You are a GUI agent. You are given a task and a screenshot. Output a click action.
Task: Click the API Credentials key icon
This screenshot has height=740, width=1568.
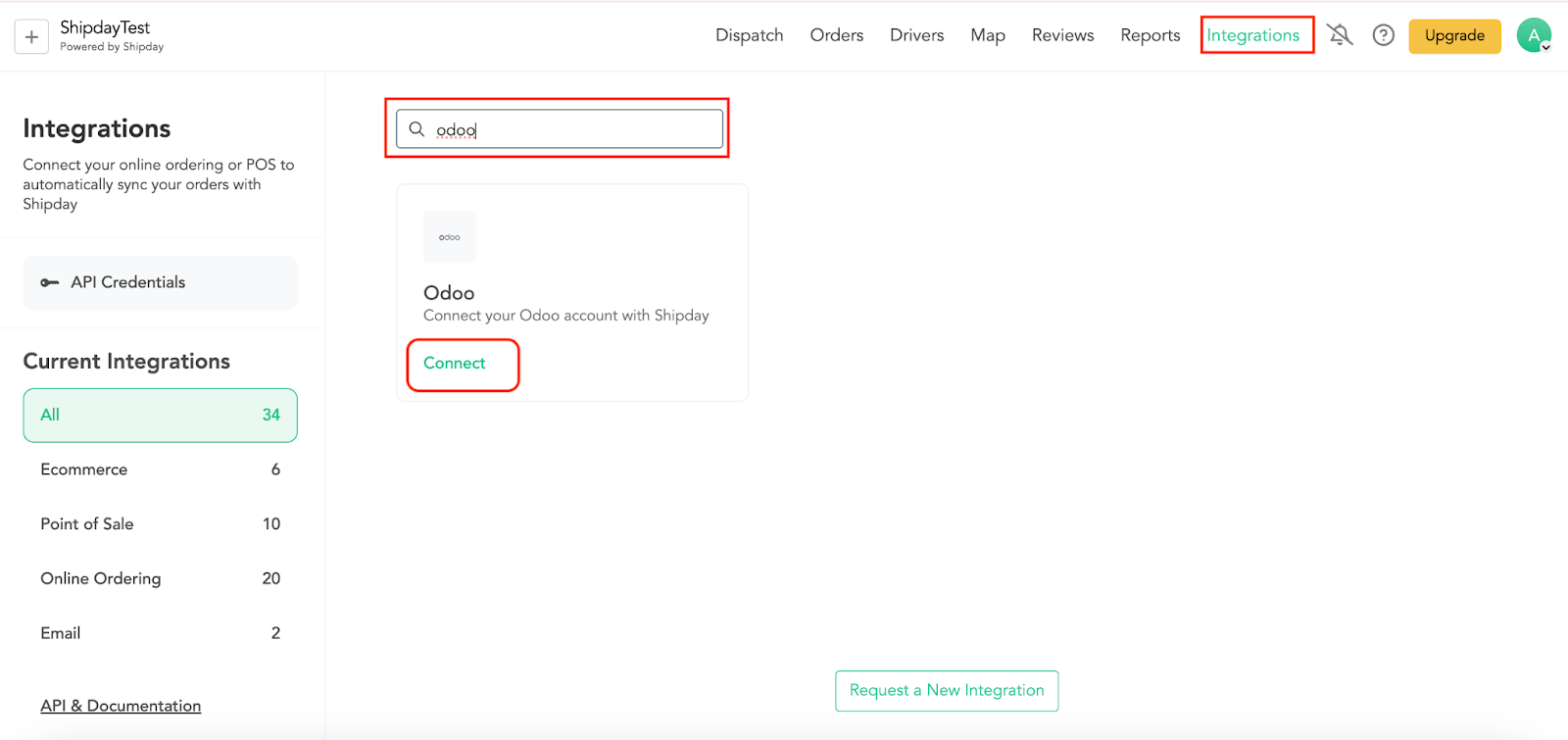click(49, 282)
